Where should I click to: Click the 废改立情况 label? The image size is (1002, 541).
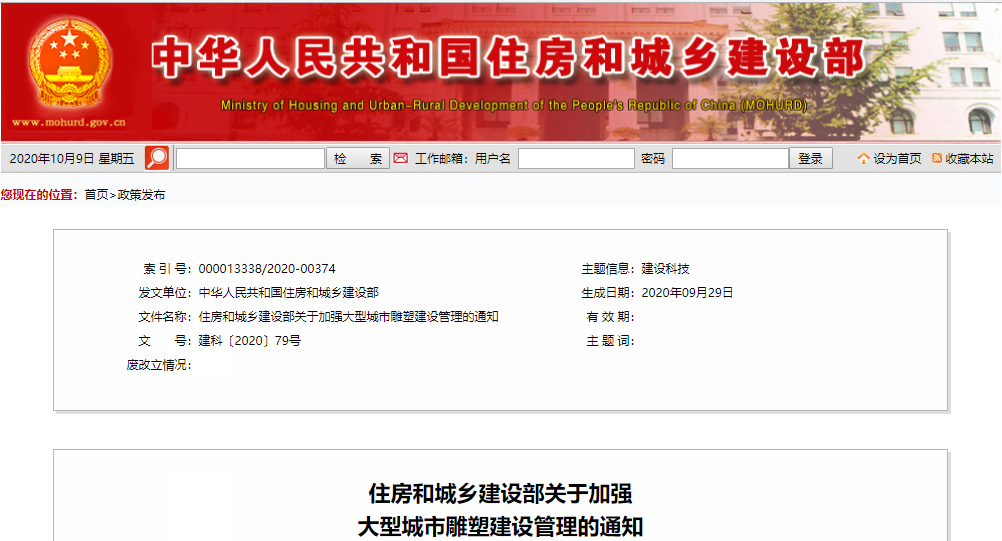click(158, 365)
